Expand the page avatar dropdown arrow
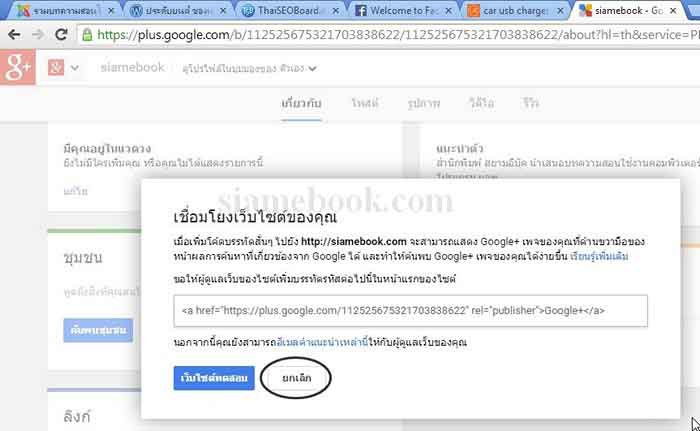700x431 pixels. pos(75,68)
